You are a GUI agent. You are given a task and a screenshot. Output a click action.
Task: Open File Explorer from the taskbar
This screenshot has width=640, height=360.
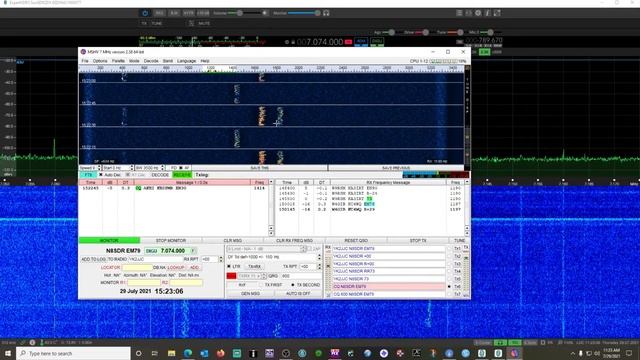click(171, 353)
